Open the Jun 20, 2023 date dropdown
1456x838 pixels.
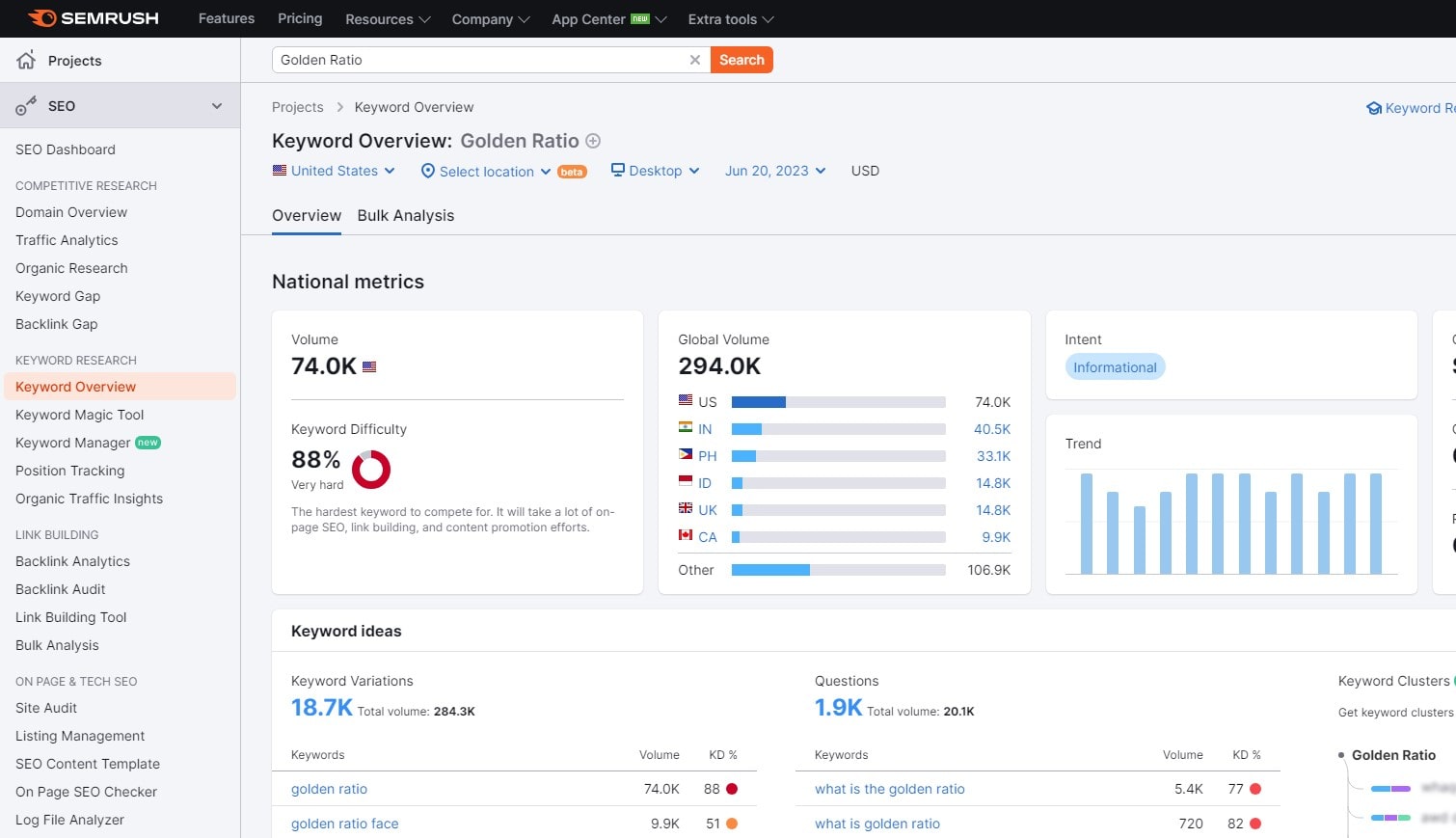(x=775, y=171)
